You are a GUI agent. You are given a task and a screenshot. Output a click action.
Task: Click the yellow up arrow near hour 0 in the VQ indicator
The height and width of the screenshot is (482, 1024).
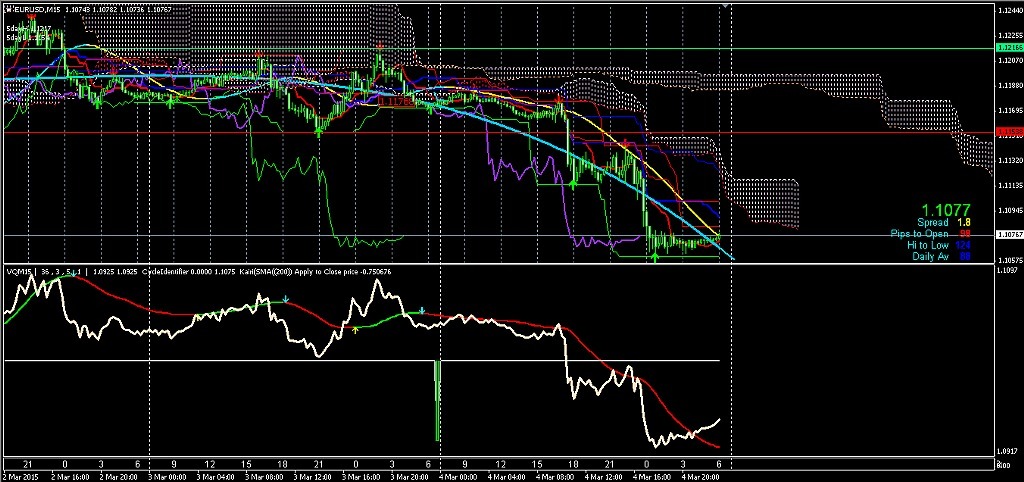click(355, 330)
